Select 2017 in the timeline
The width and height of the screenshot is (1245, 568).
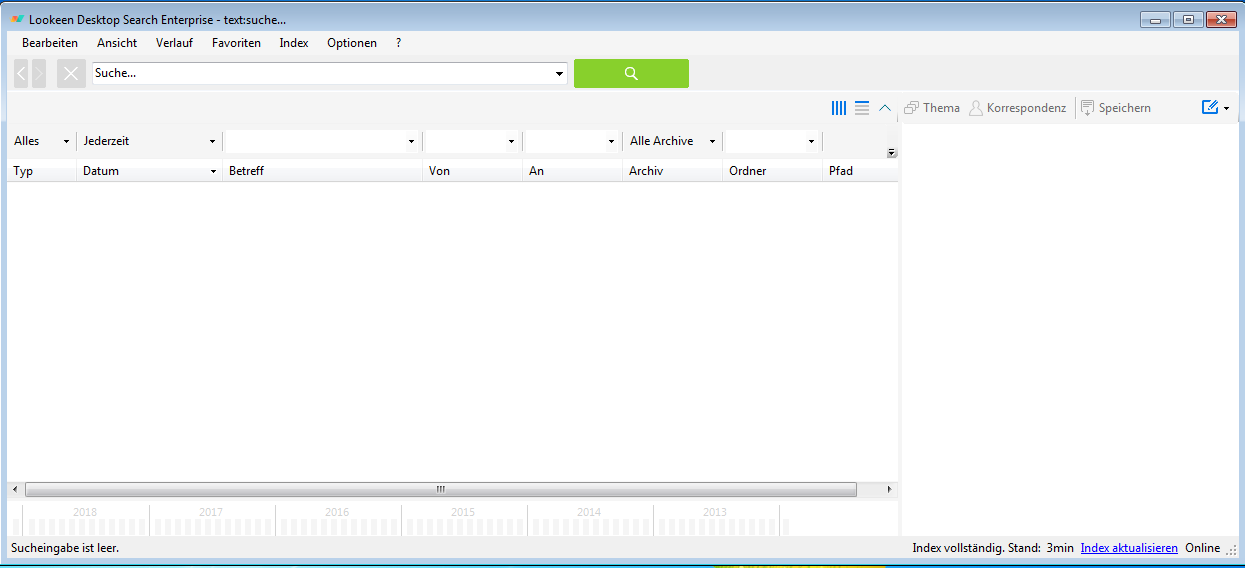coord(211,512)
